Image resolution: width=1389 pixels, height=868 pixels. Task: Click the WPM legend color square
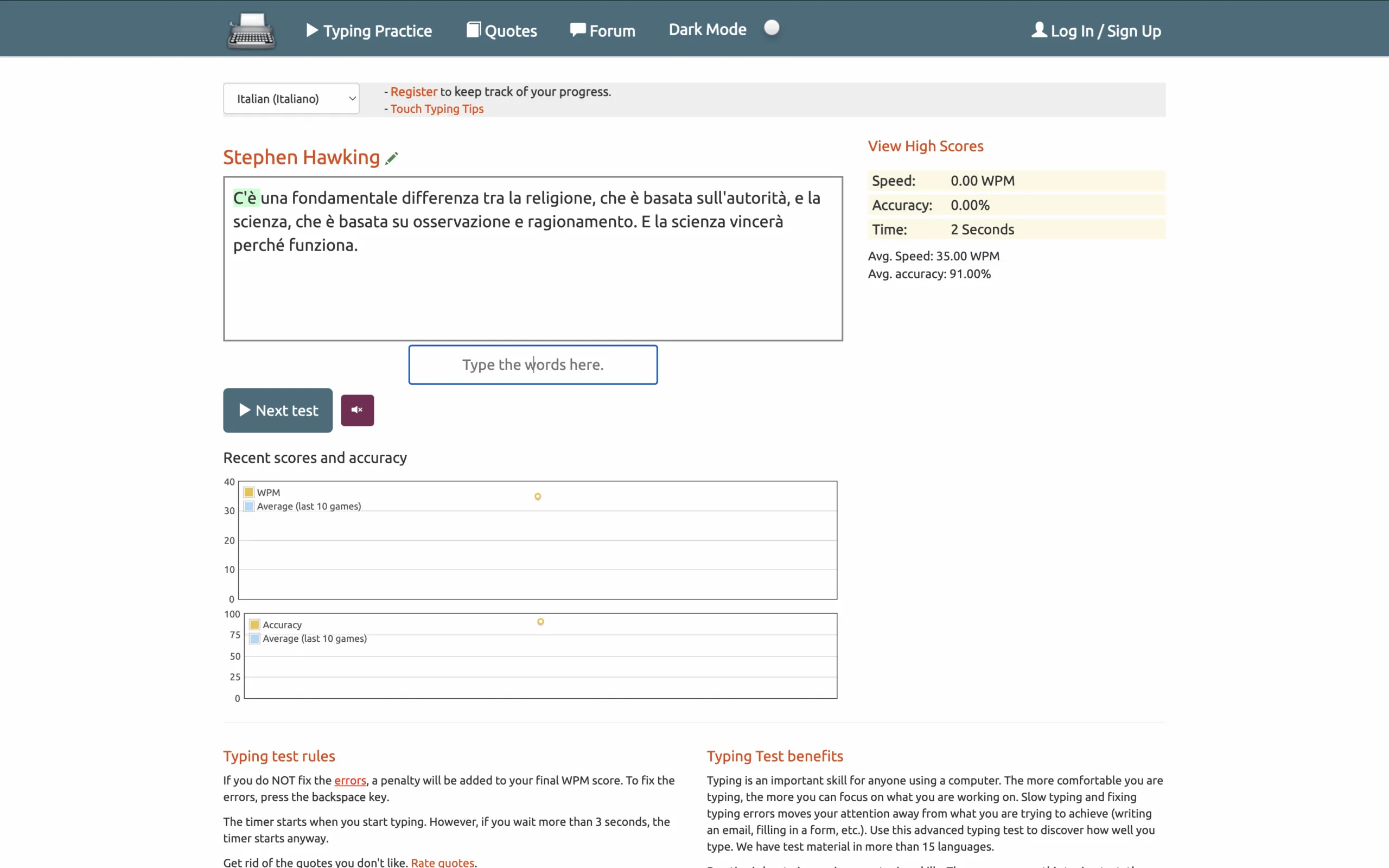tap(249, 493)
